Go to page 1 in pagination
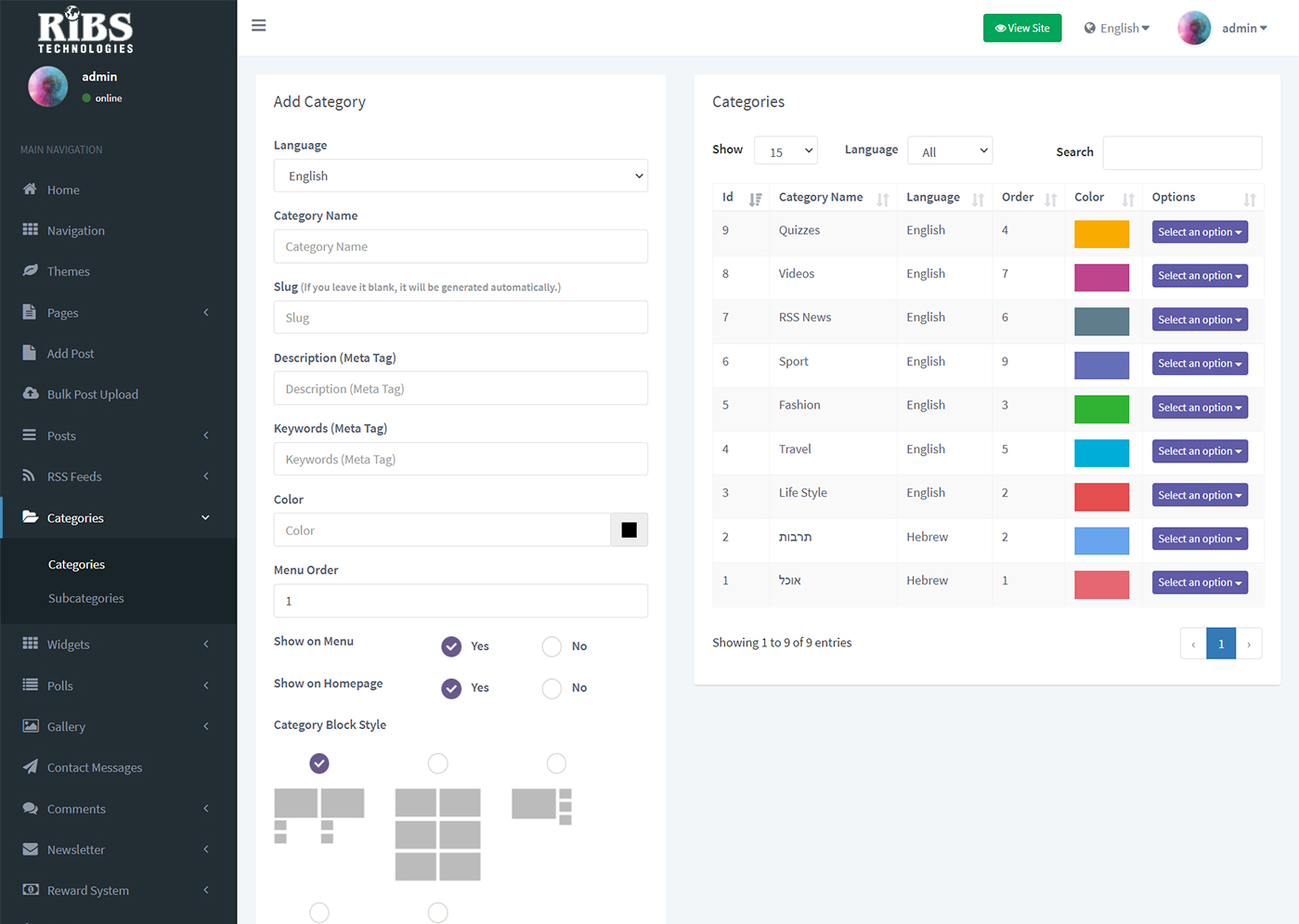 click(1220, 644)
